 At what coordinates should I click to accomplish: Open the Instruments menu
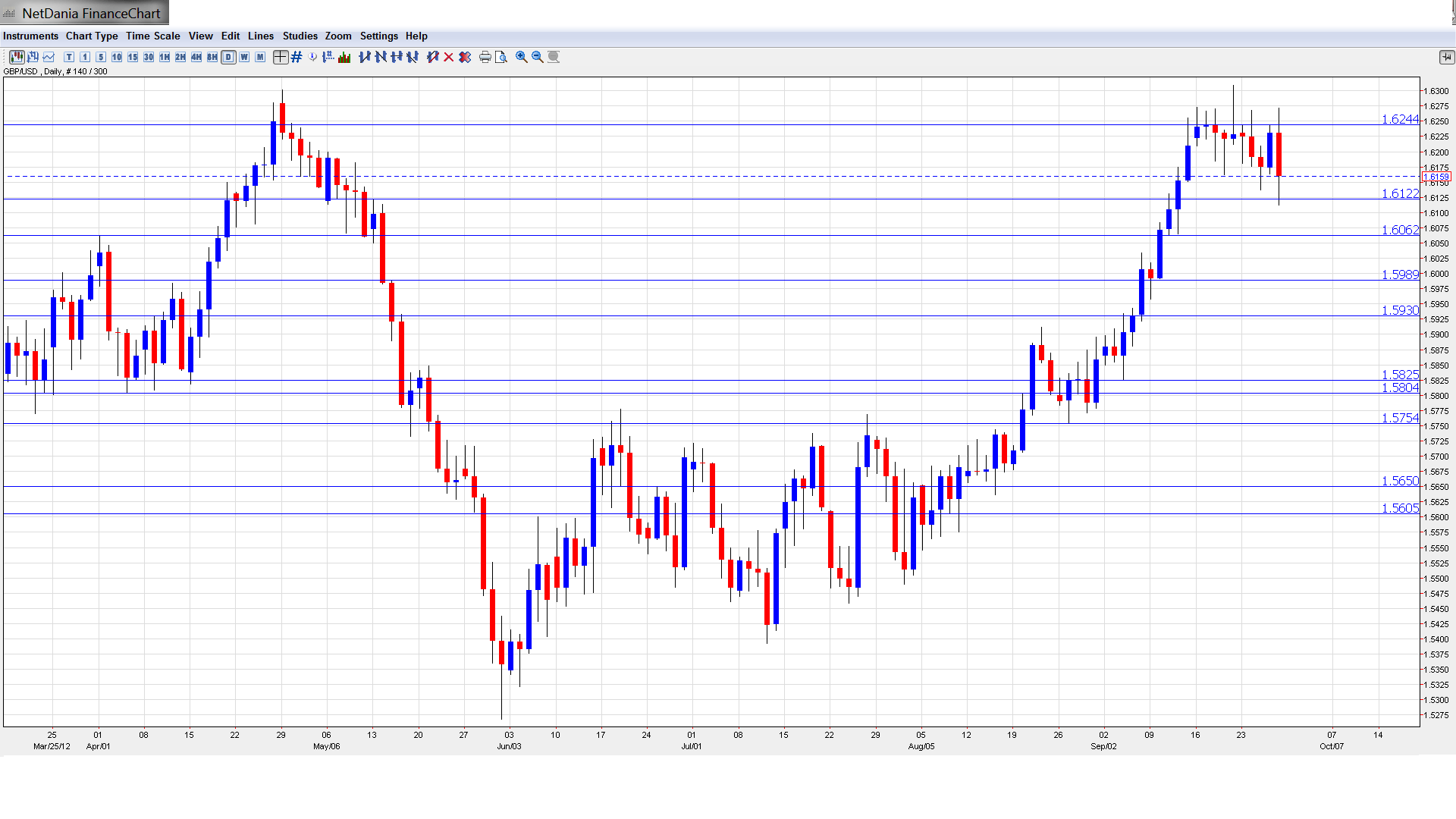click(30, 36)
